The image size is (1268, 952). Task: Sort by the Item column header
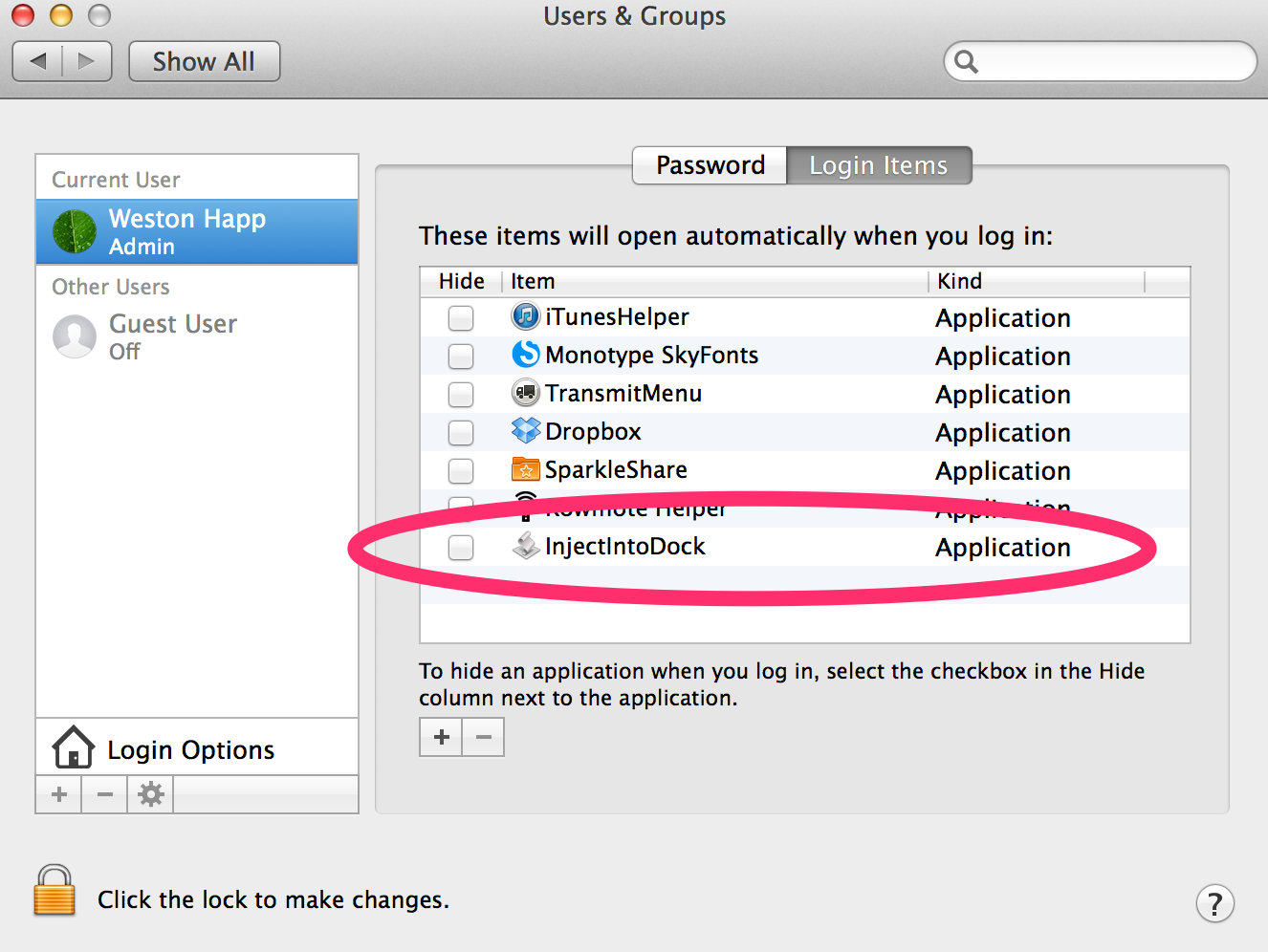pyautogui.click(x=714, y=281)
